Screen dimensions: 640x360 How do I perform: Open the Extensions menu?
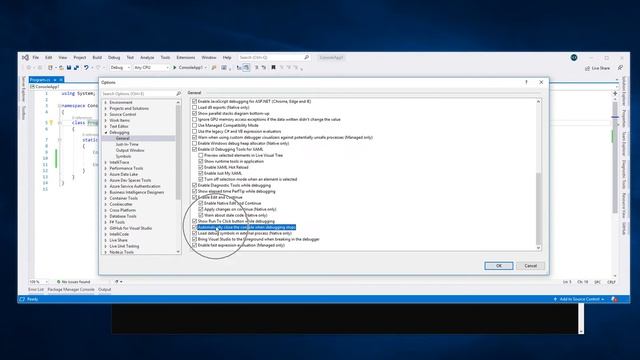pos(186,58)
